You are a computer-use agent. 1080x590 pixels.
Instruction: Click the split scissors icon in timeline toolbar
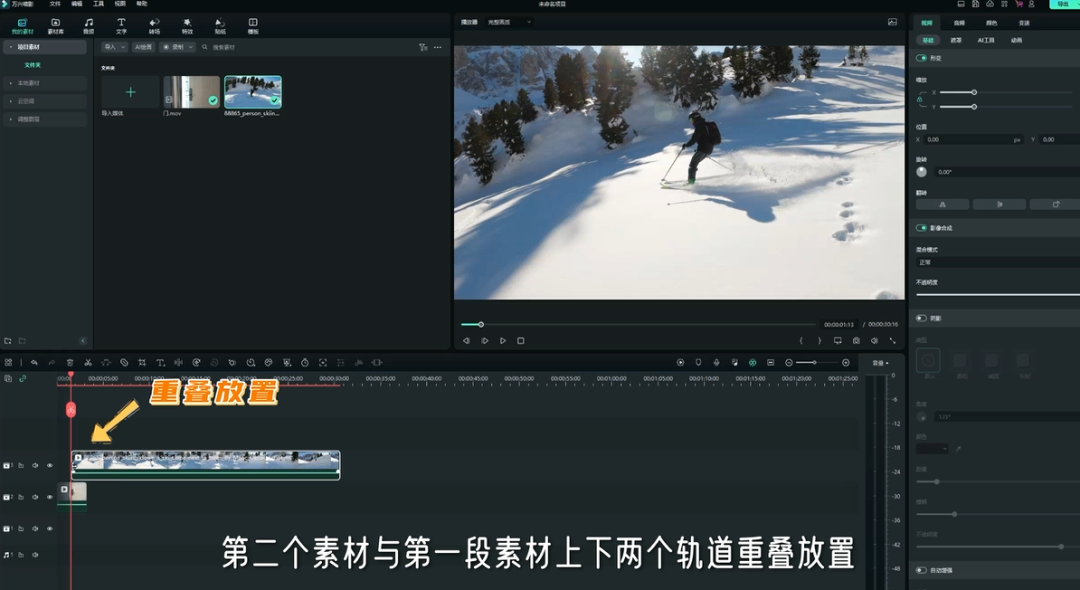tap(88, 363)
